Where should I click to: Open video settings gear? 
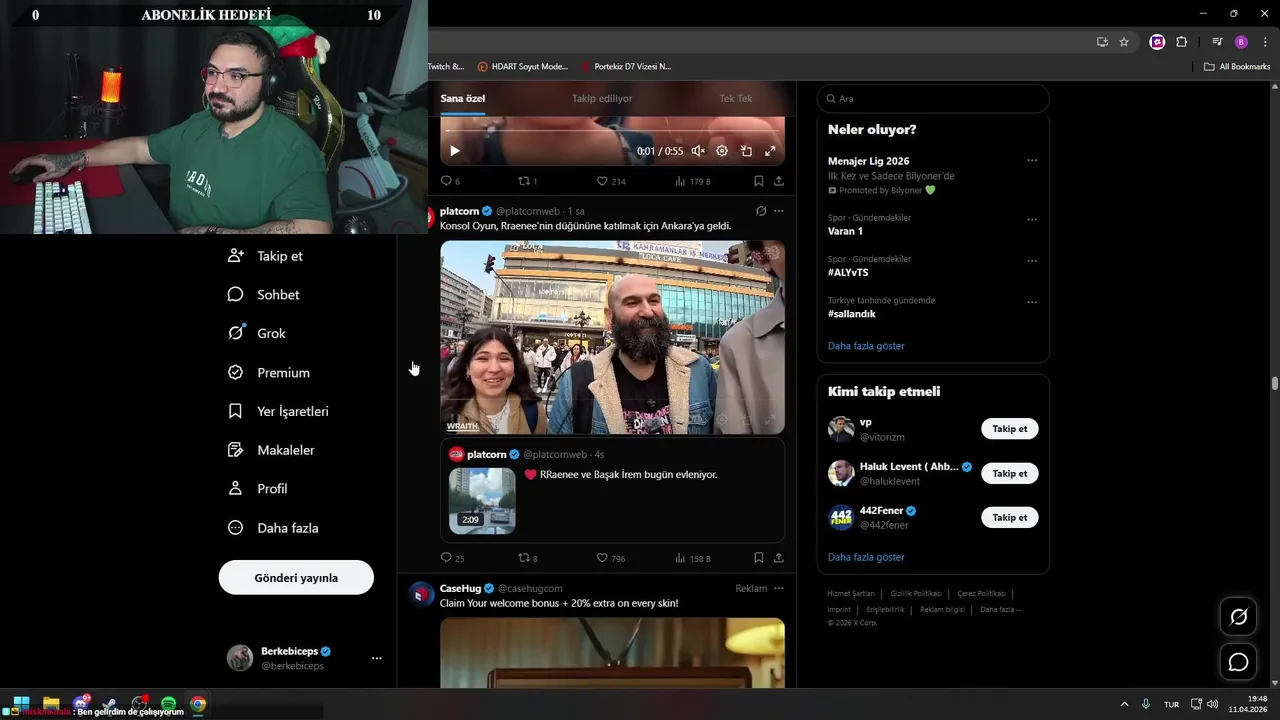722,151
